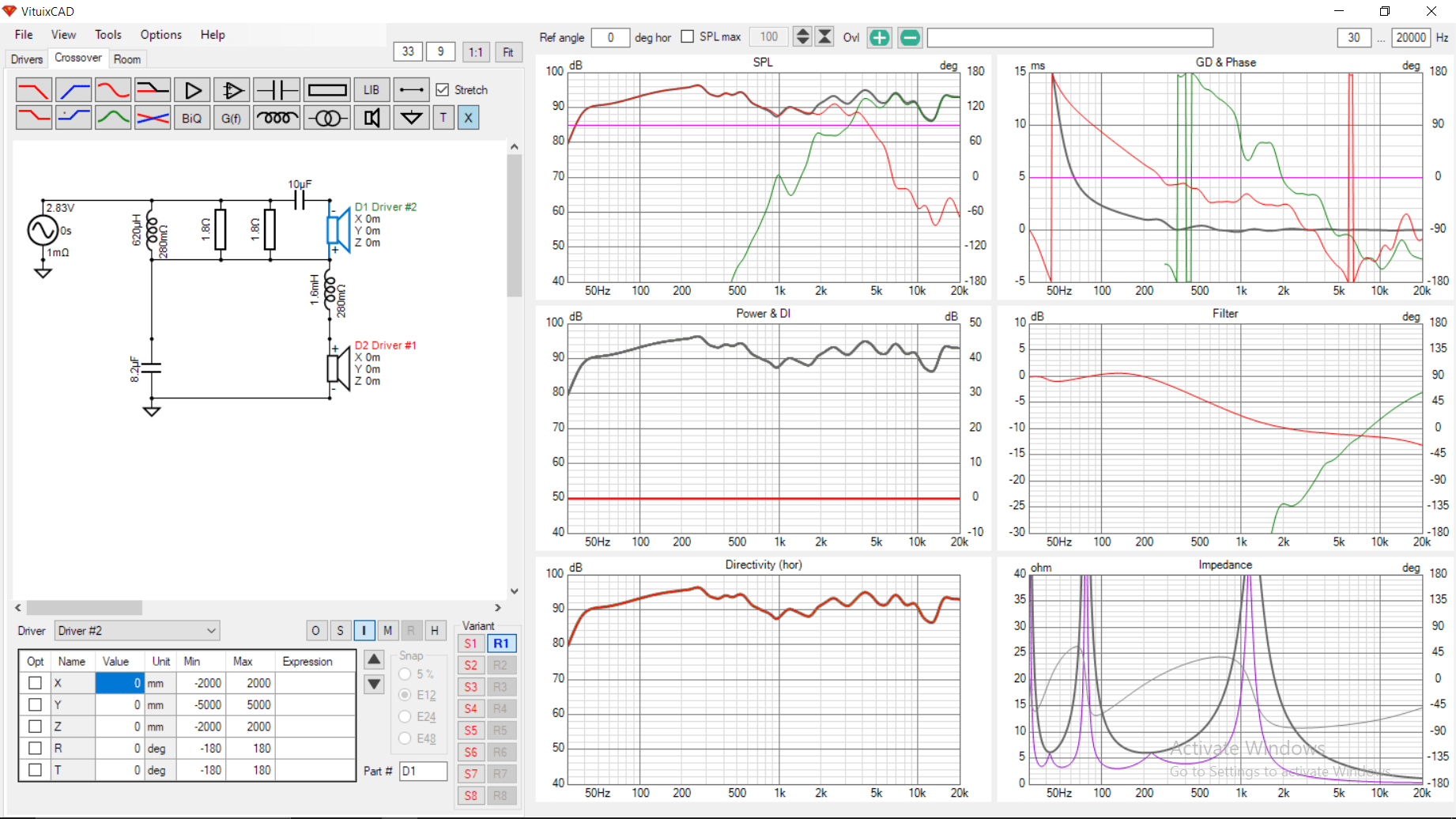Click the T text tool button
The height and width of the screenshot is (819, 1456).
(x=443, y=118)
